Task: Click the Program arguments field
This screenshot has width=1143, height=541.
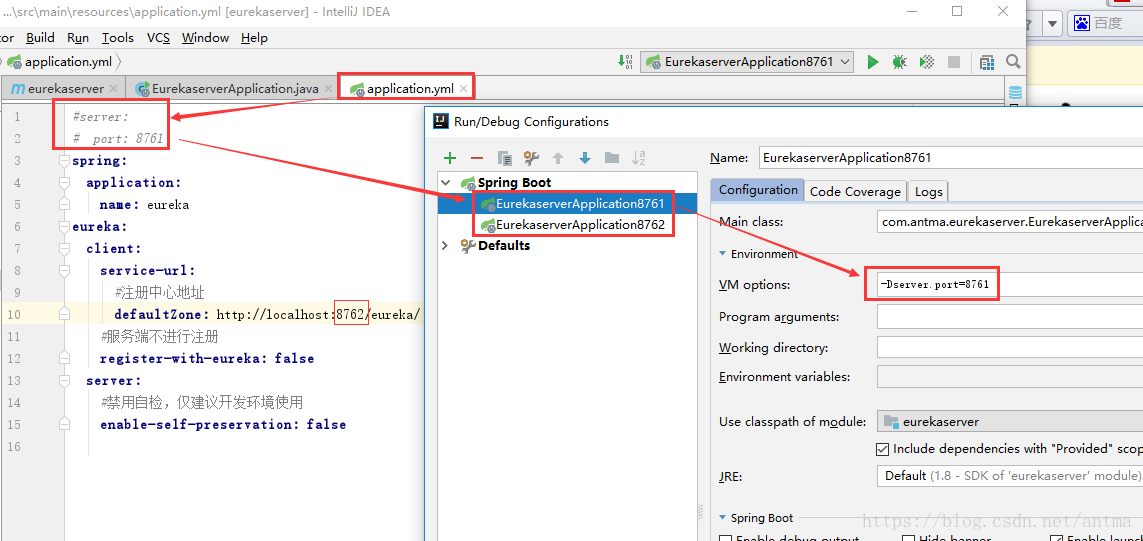Action: pyautogui.click(x=1010, y=316)
